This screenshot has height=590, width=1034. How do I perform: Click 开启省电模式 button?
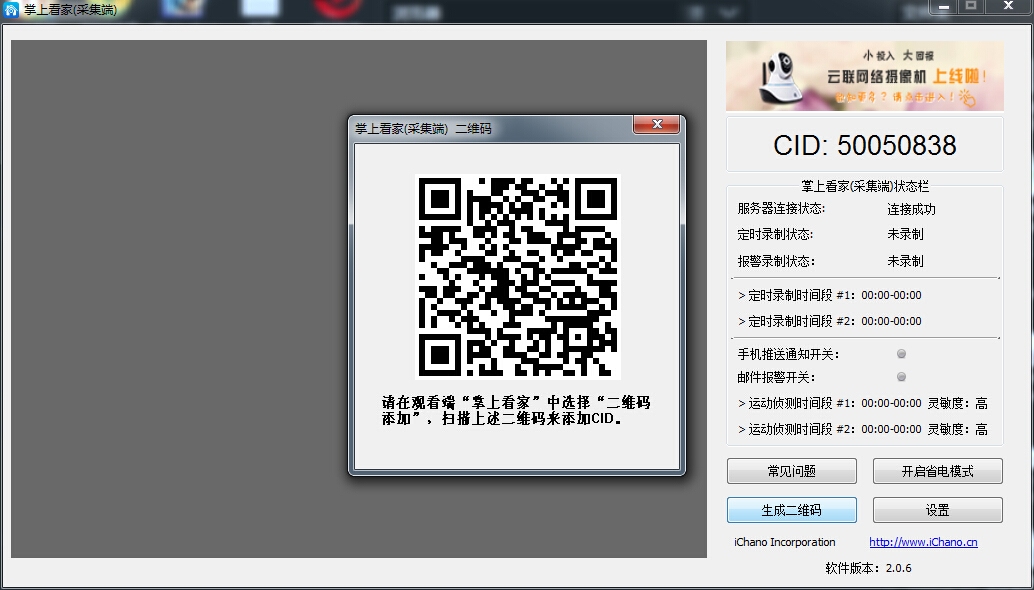tap(938, 471)
